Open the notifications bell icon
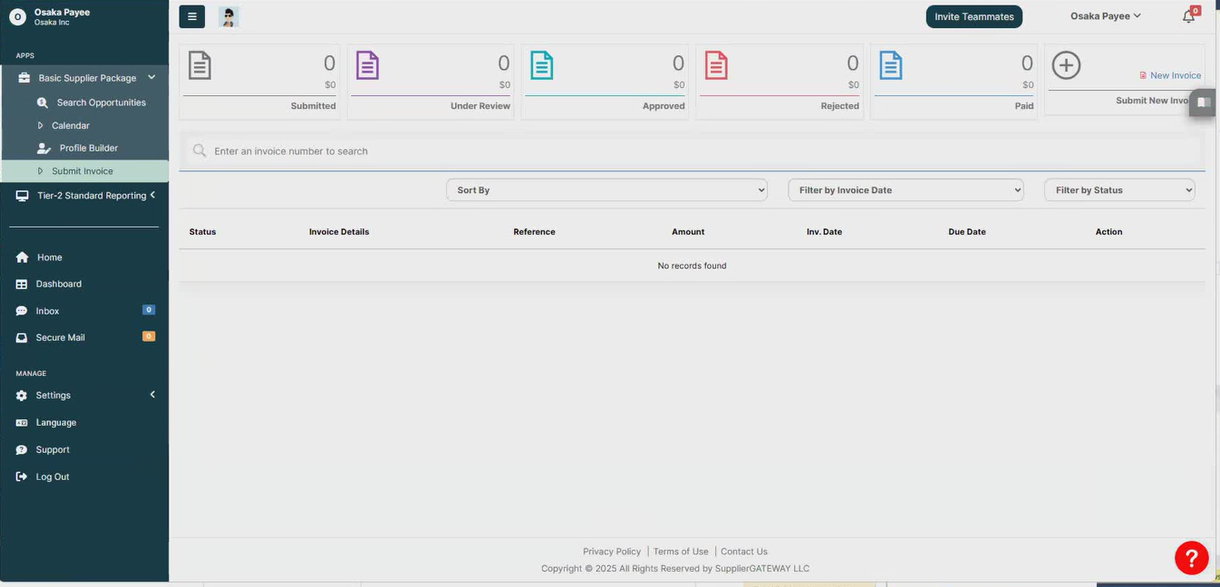The height and width of the screenshot is (587, 1220). pos(1188,17)
